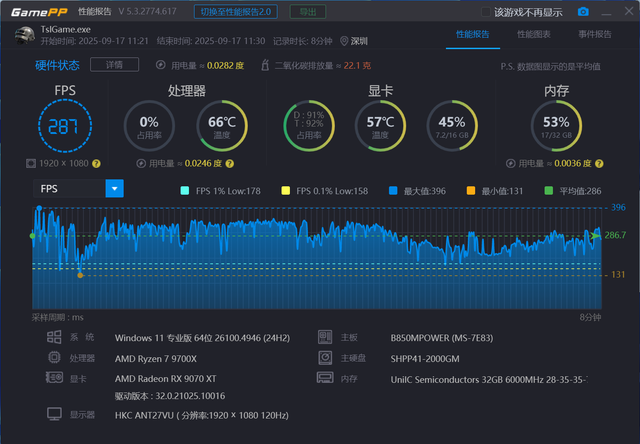Switch to the 性能报告 tab

click(x=473, y=34)
